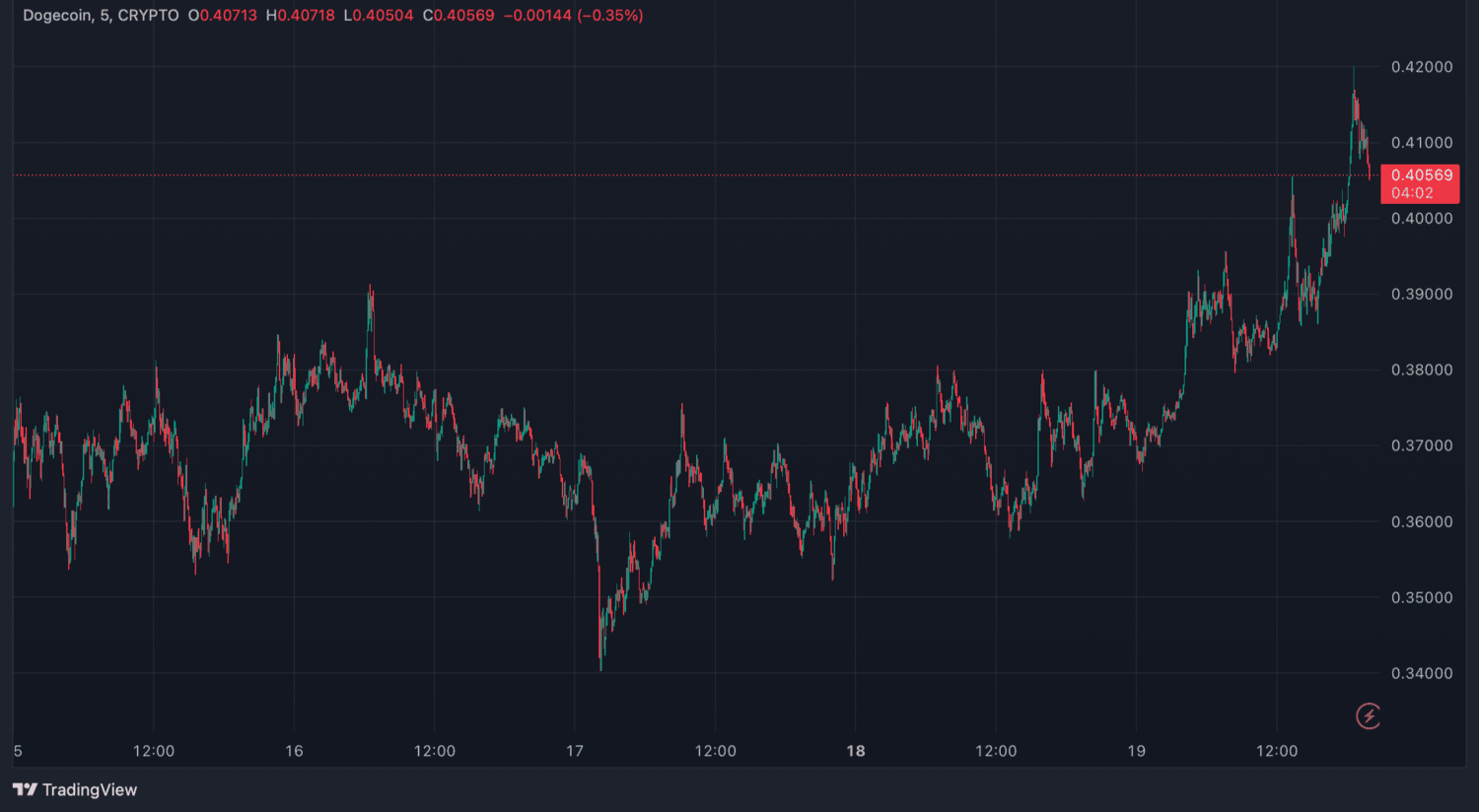This screenshot has height=812, width=1479.
Task: Click the Dogecoin, 5, CRYPTO symbol title
Action: tap(101, 16)
